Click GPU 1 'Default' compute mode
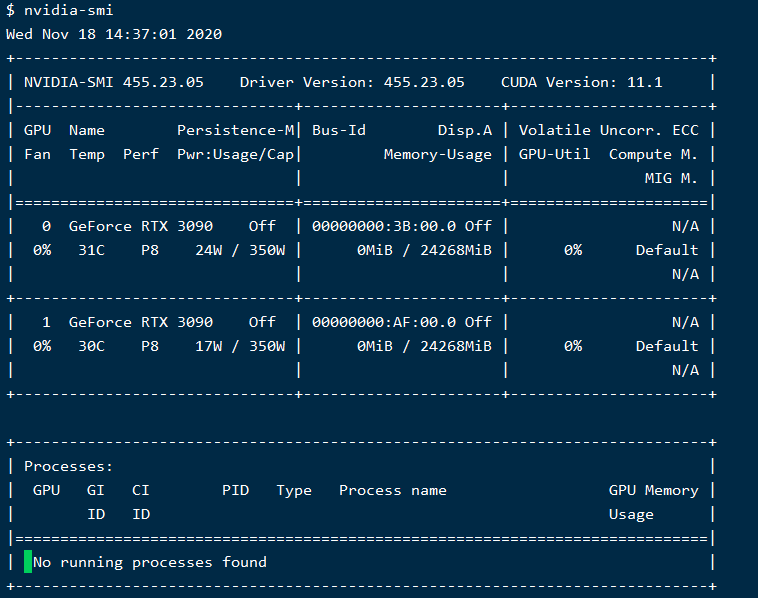 667,346
